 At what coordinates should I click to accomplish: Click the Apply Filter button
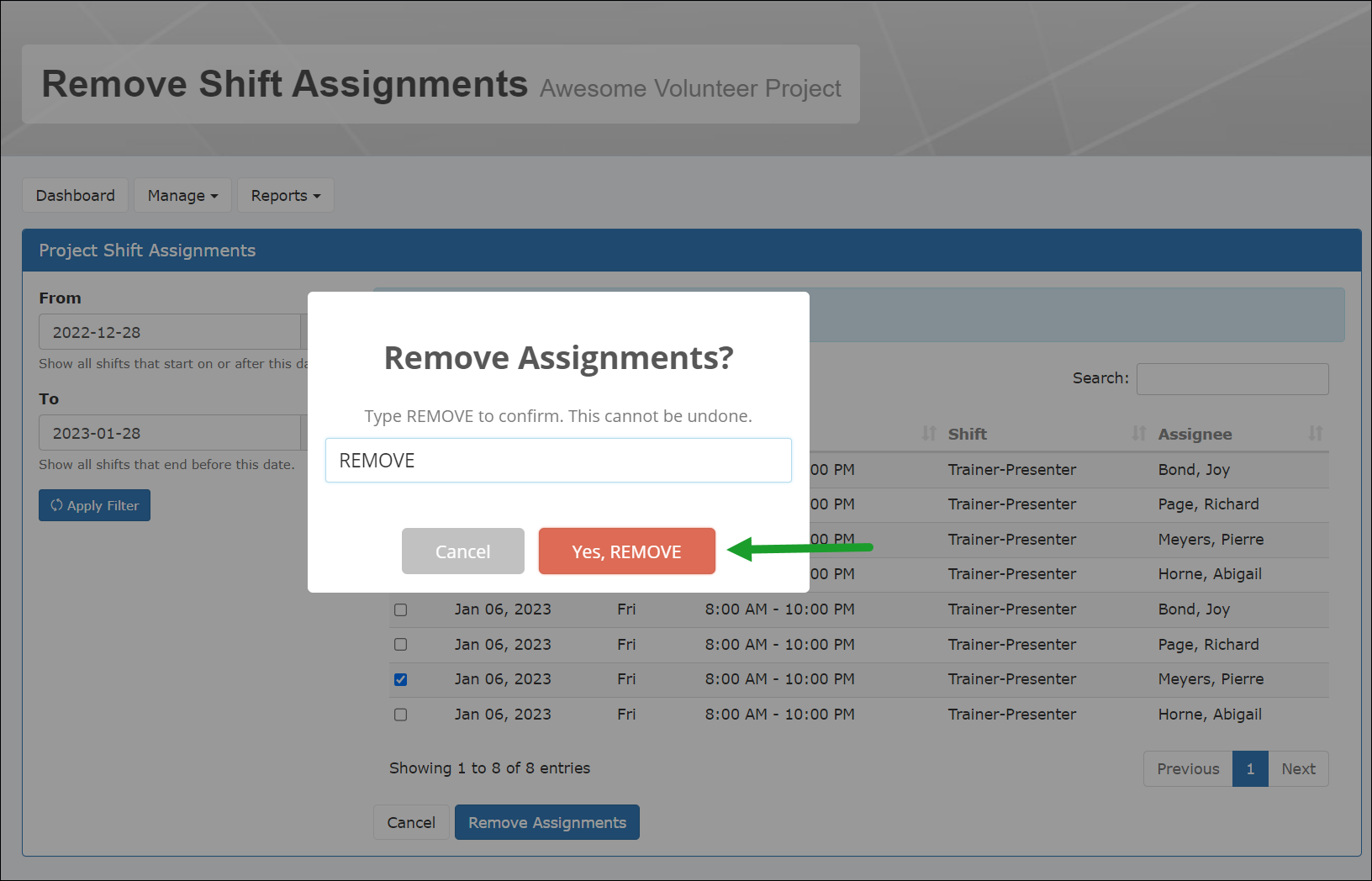pyautogui.click(x=94, y=505)
